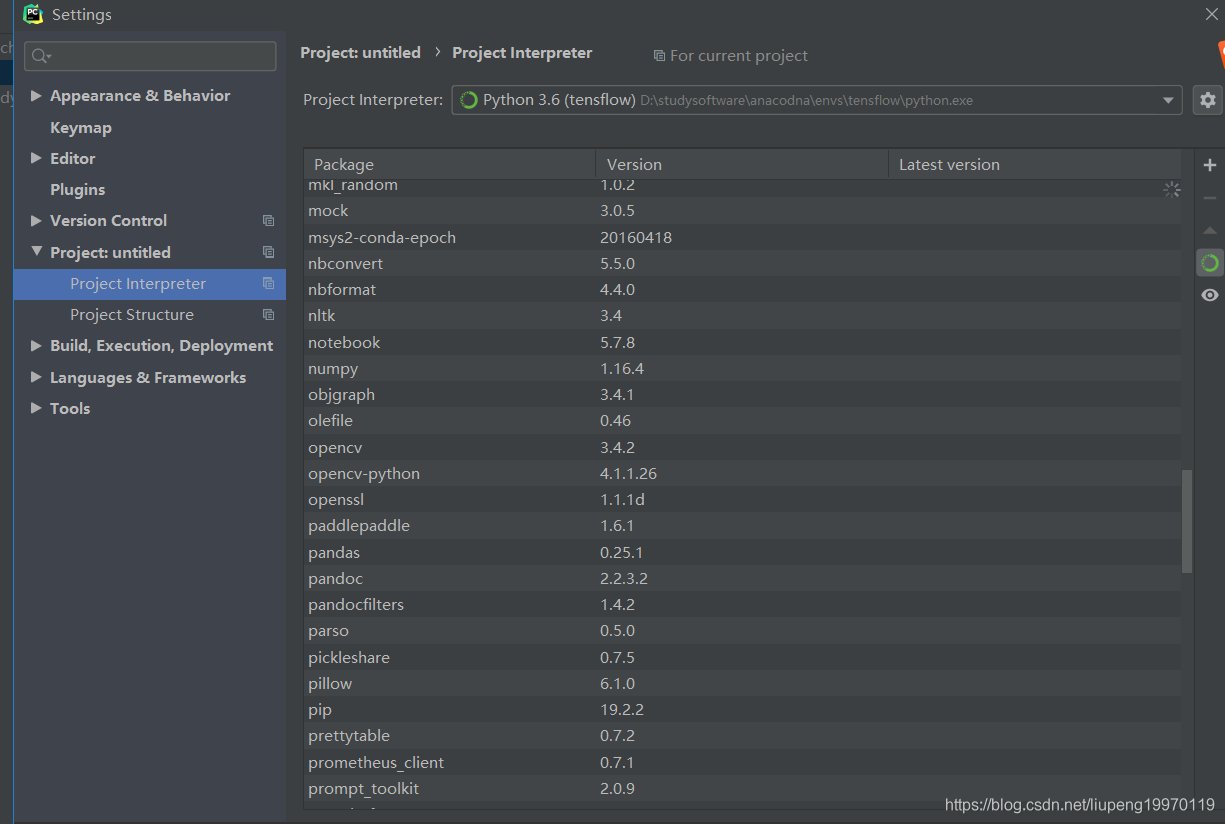
Task: Click the uninstall package minus icon
Action: click(x=1210, y=198)
